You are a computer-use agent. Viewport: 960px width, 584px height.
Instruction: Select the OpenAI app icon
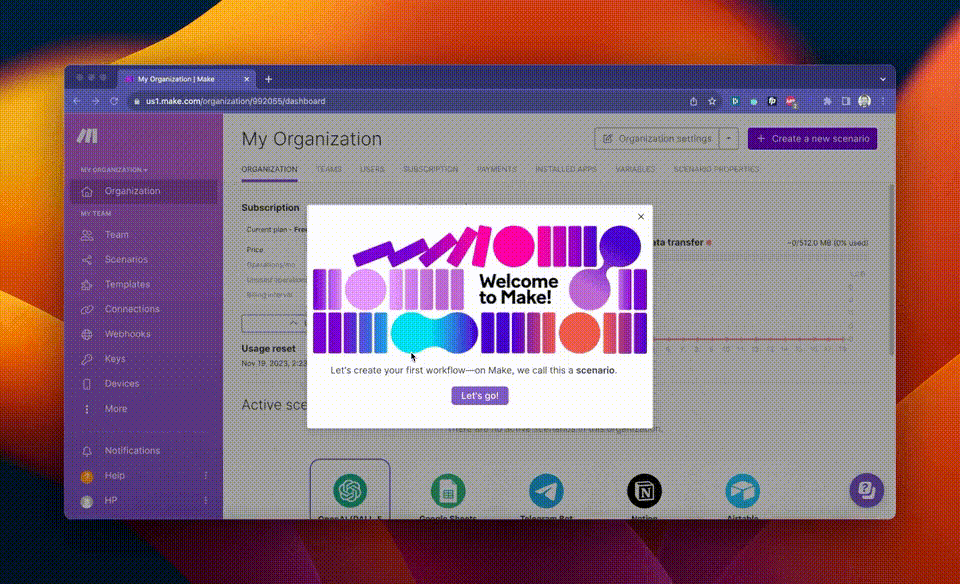[x=350, y=491]
